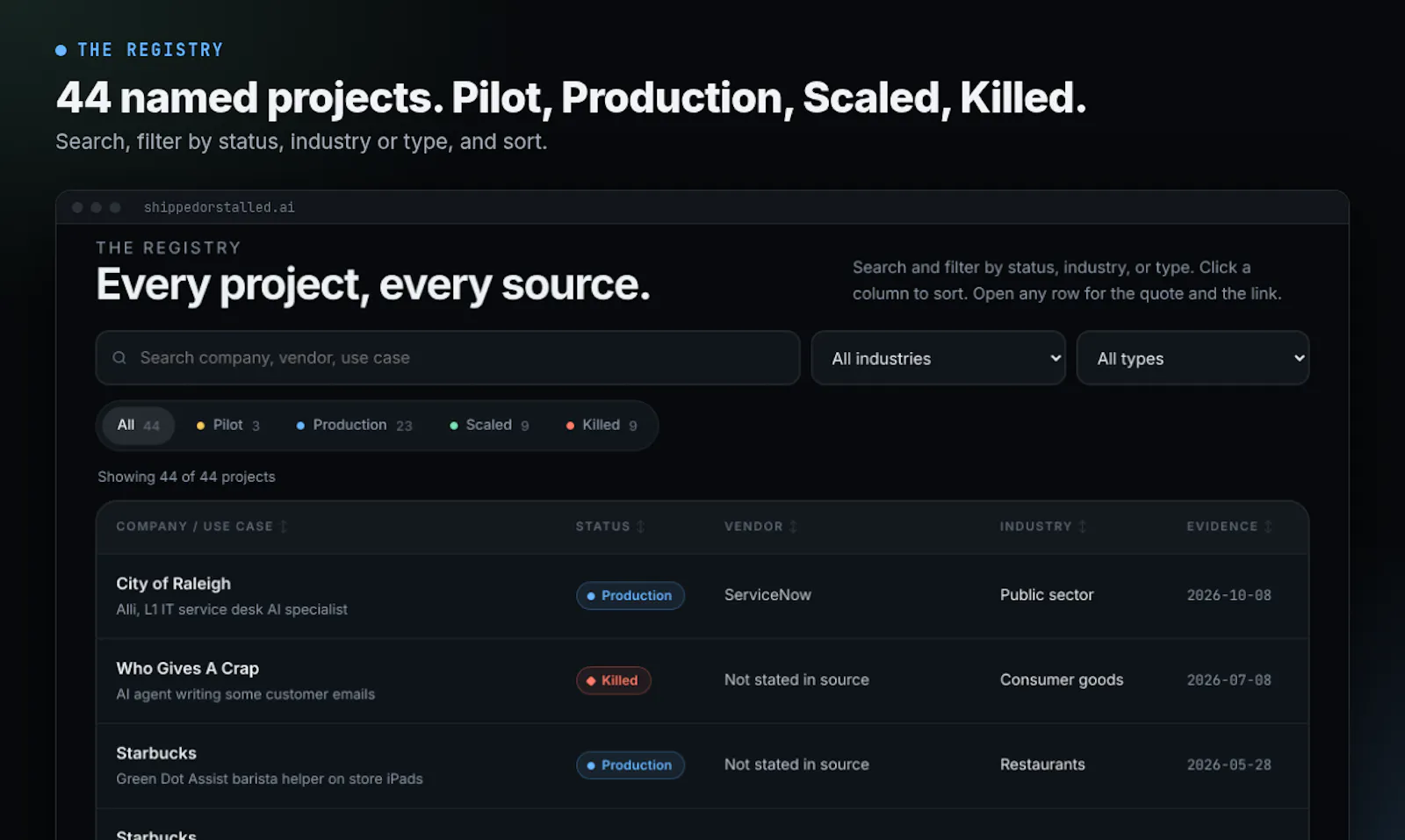
Task: Click the sort arrows beside Evidence header
Action: (x=1268, y=527)
